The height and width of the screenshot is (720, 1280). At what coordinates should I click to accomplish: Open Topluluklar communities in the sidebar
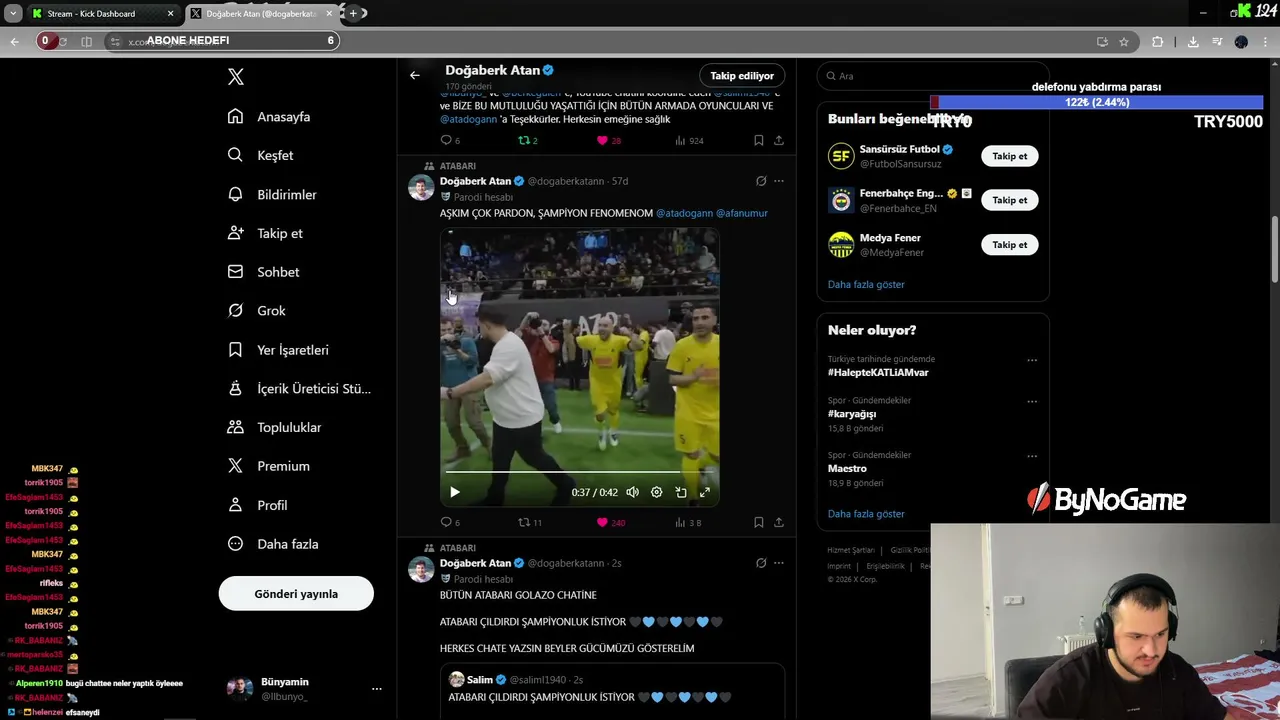click(274, 427)
